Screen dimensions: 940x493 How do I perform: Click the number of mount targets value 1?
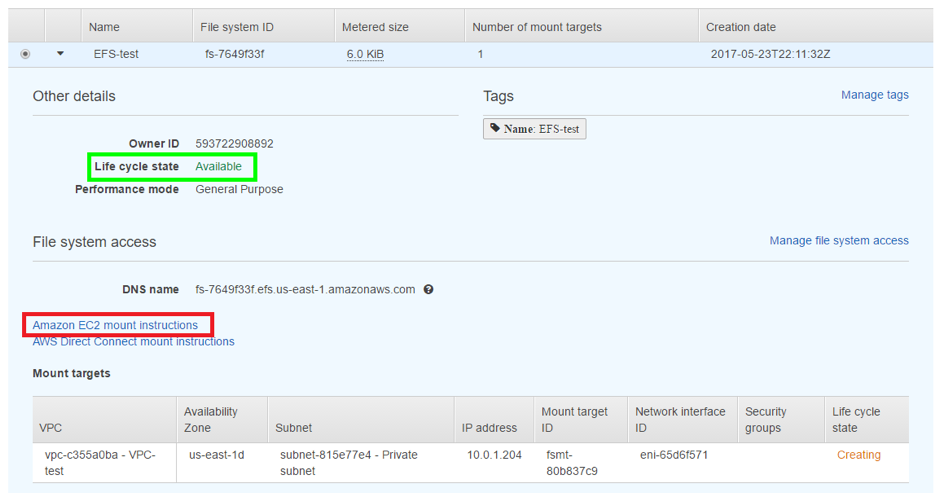click(x=480, y=54)
